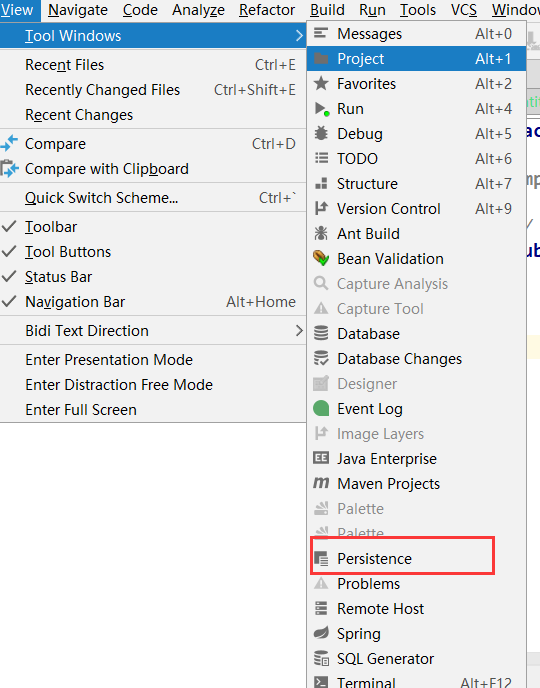Expand the Tool Windows submenu arrow
The width and height of the screenshot is (540, 688).
(299, 36)
